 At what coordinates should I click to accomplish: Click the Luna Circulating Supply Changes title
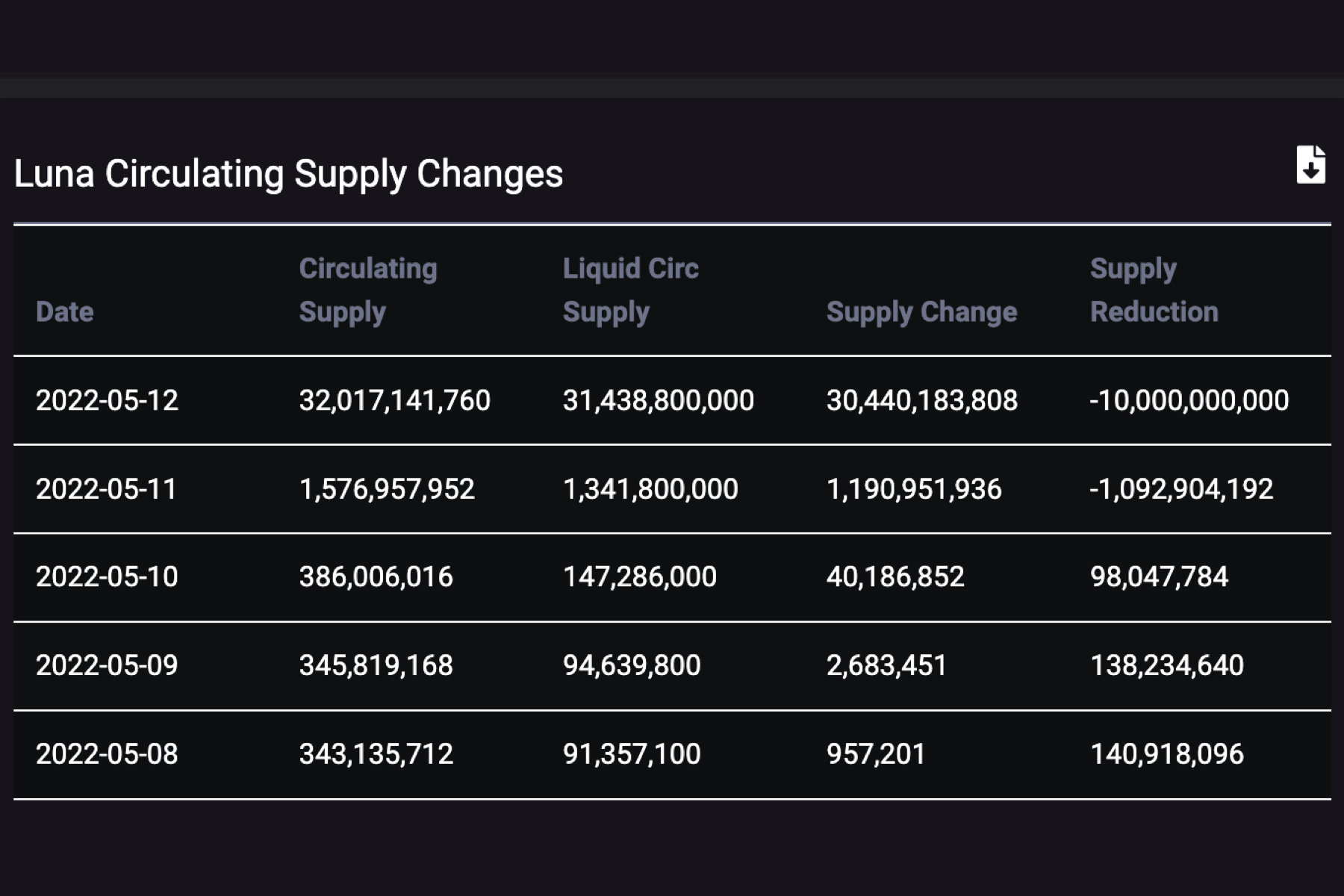coord(288,174)
